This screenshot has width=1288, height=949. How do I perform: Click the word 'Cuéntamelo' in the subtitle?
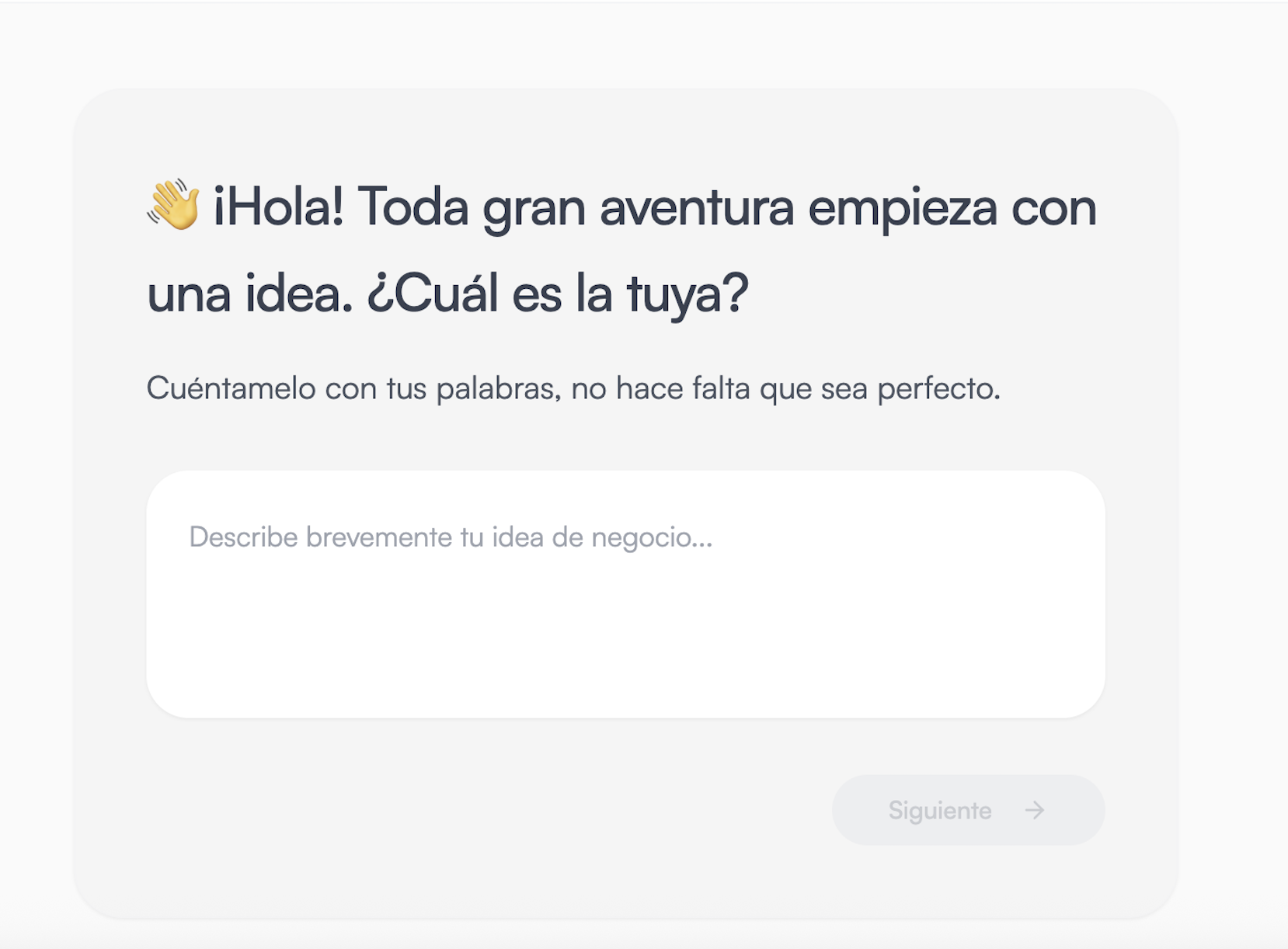[231, 388]
